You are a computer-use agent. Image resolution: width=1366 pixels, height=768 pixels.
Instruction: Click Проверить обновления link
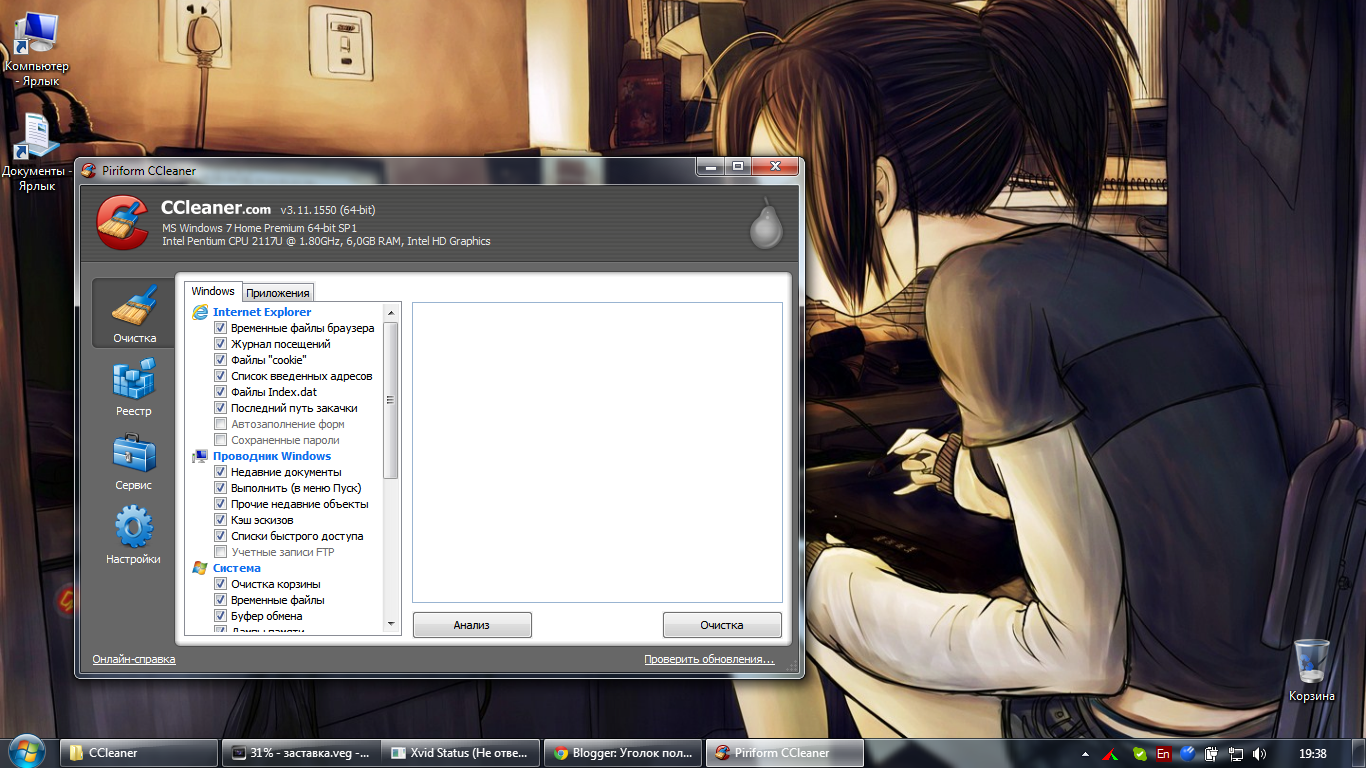[709, 659]
